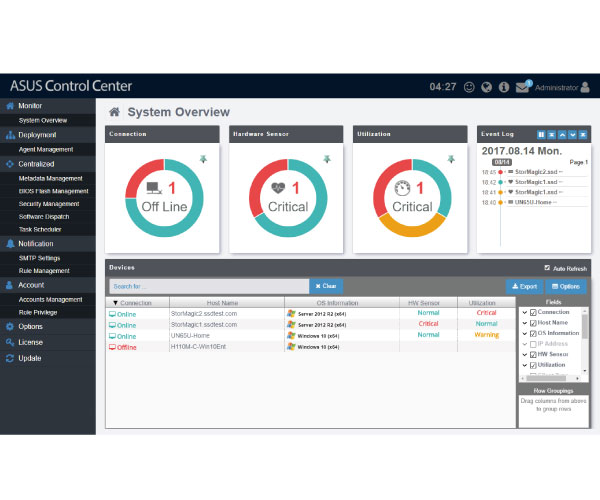Uncheck the Host Name field checkbox

[x=533, y=323]
